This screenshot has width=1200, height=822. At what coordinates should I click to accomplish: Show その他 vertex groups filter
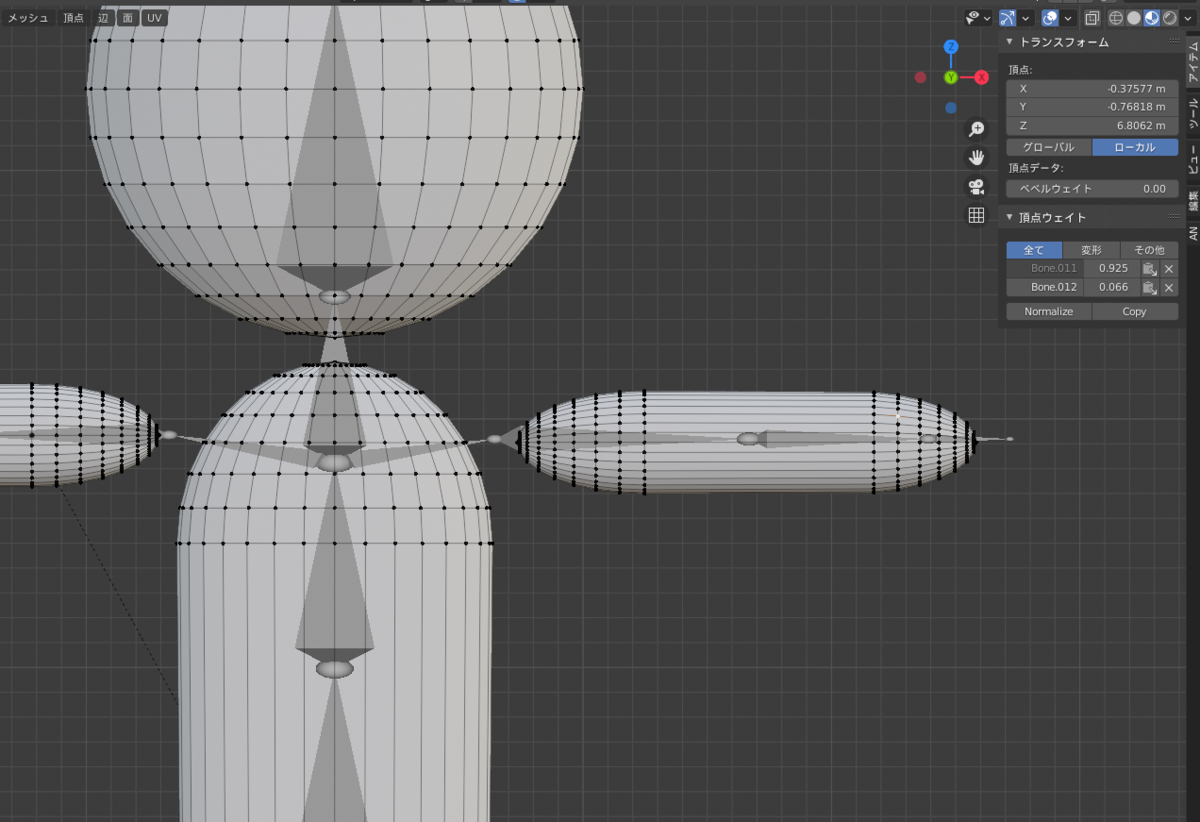pos(1149,250)
